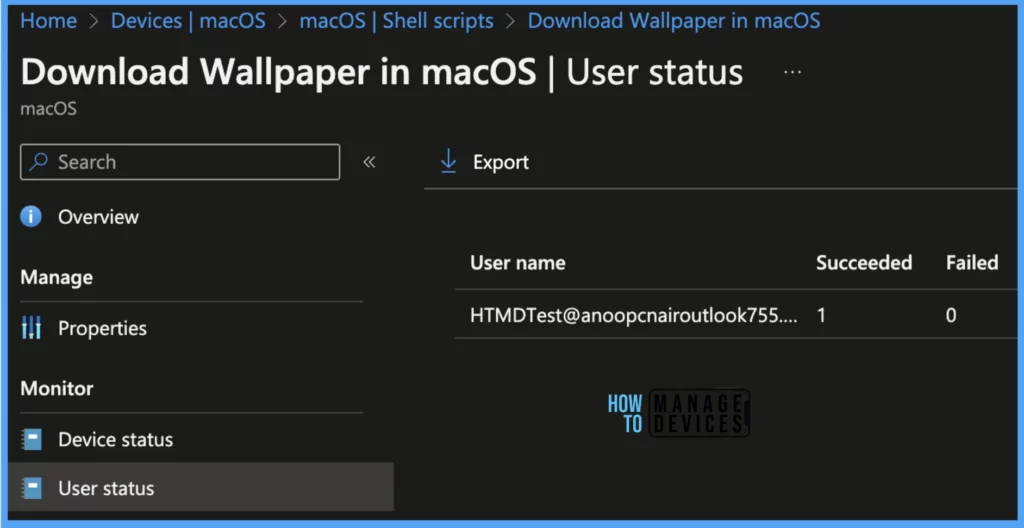Click the Overview info icon
Image resolution: width=1024 pixels, height=528 pixels.
(x=31, y=217)
